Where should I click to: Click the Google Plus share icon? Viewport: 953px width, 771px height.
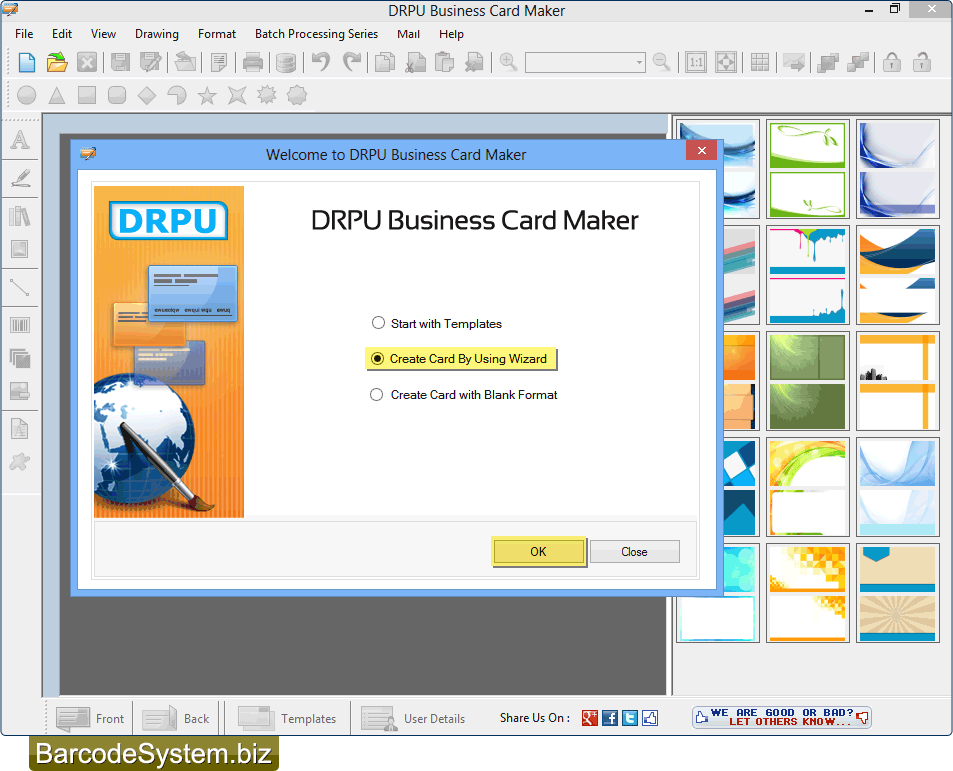pos(590,718)
